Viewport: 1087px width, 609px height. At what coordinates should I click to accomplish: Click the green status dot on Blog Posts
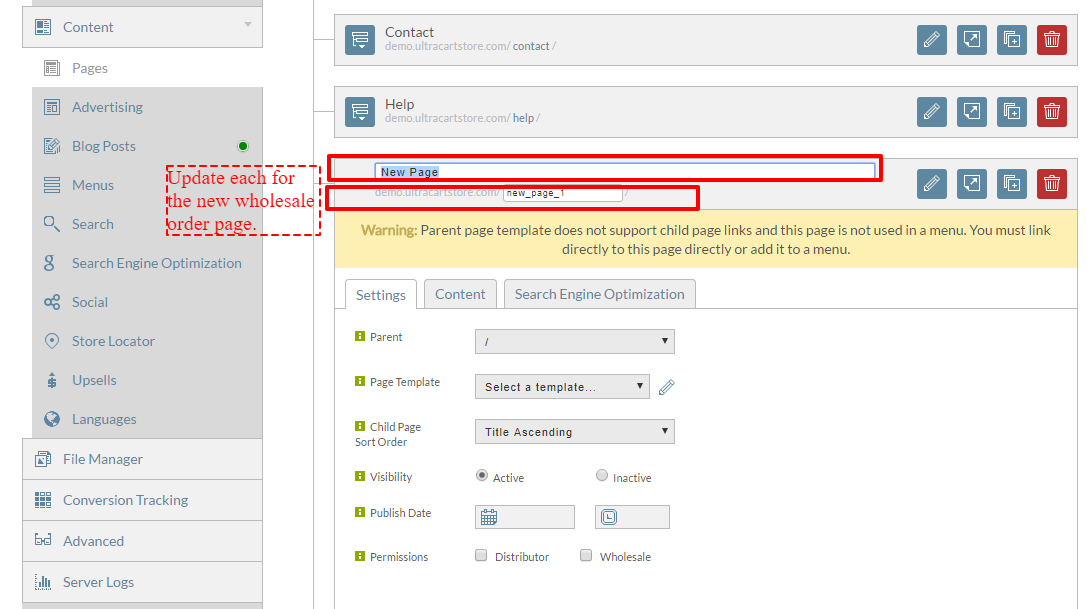point(243,146)
